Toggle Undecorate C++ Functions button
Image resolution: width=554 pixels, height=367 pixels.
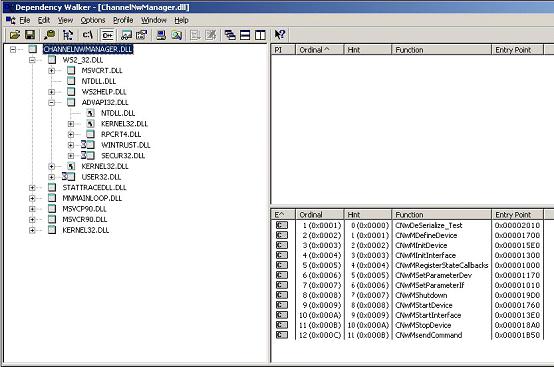click(x=107, y=35)
